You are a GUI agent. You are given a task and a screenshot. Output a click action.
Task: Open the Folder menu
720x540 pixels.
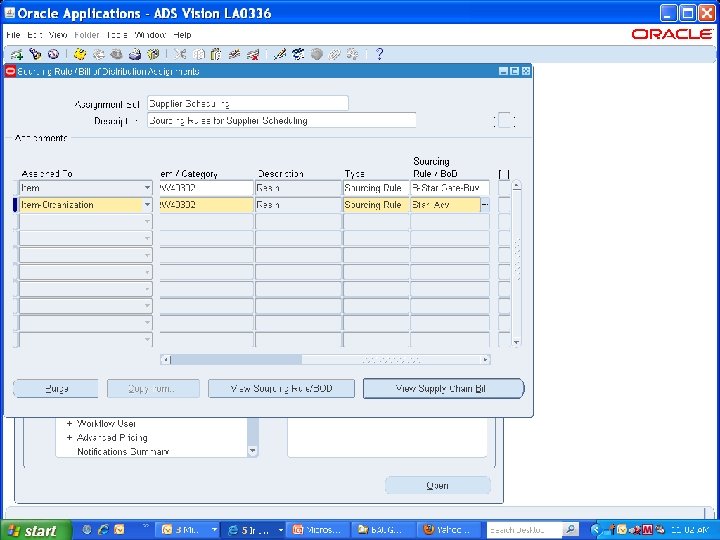(86, 35)
